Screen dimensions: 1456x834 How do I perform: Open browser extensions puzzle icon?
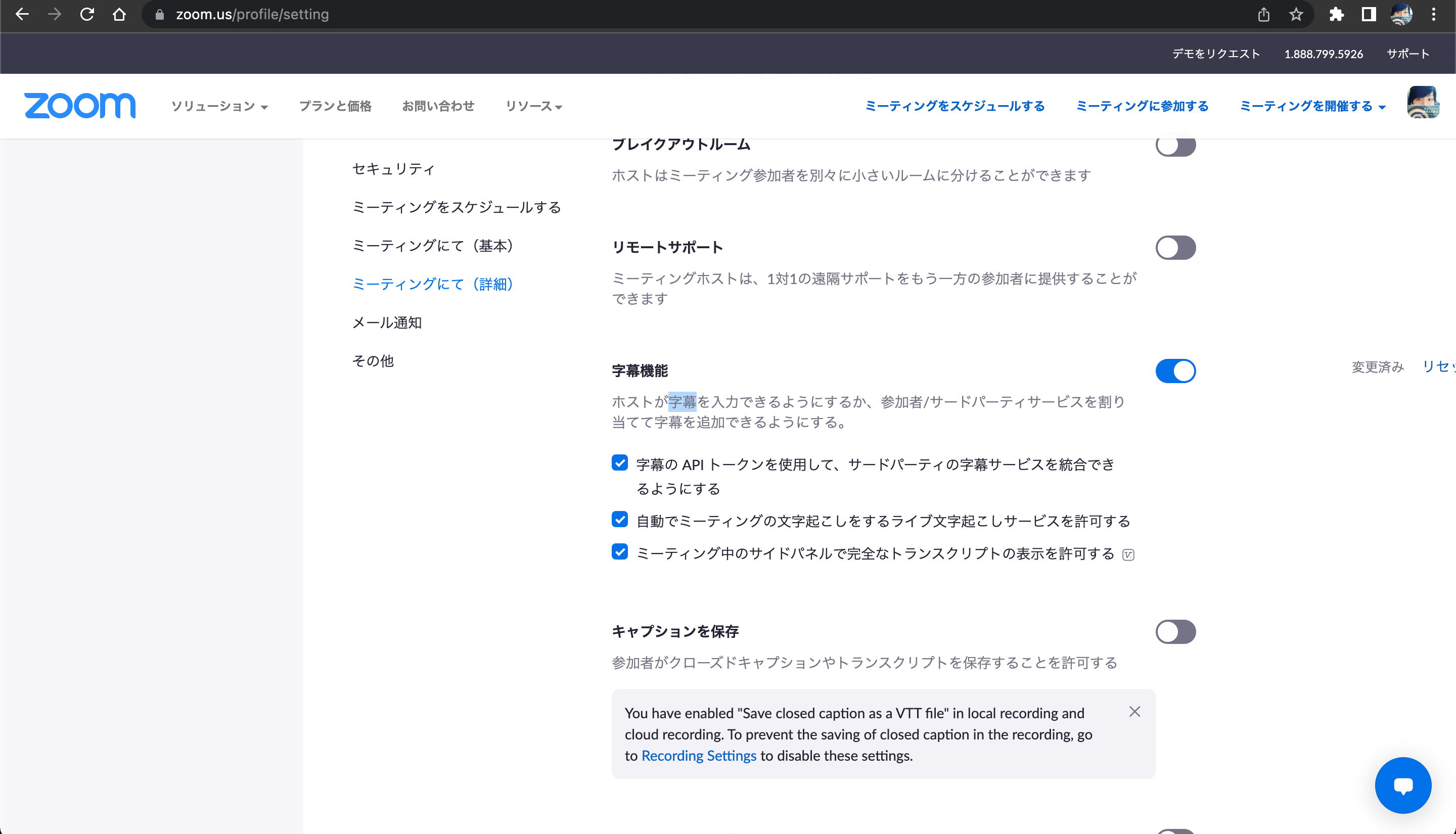1336,14
